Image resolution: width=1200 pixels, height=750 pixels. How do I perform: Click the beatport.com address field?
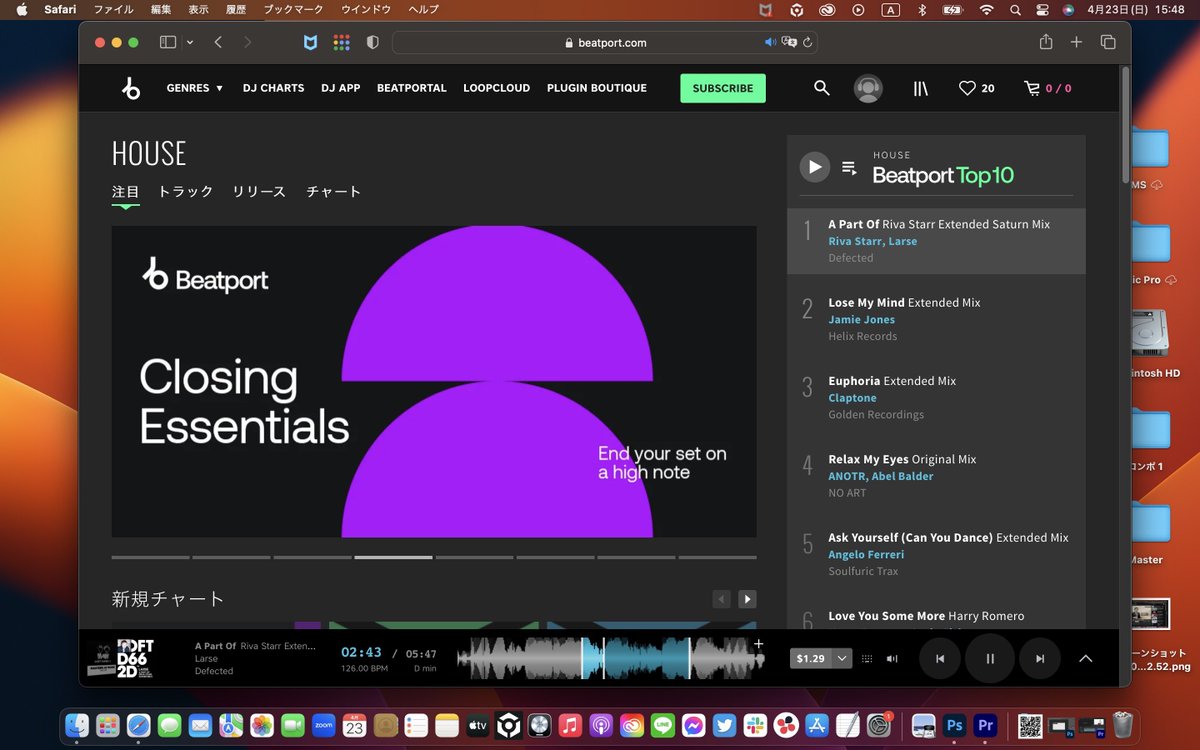[x=605, y=43]
